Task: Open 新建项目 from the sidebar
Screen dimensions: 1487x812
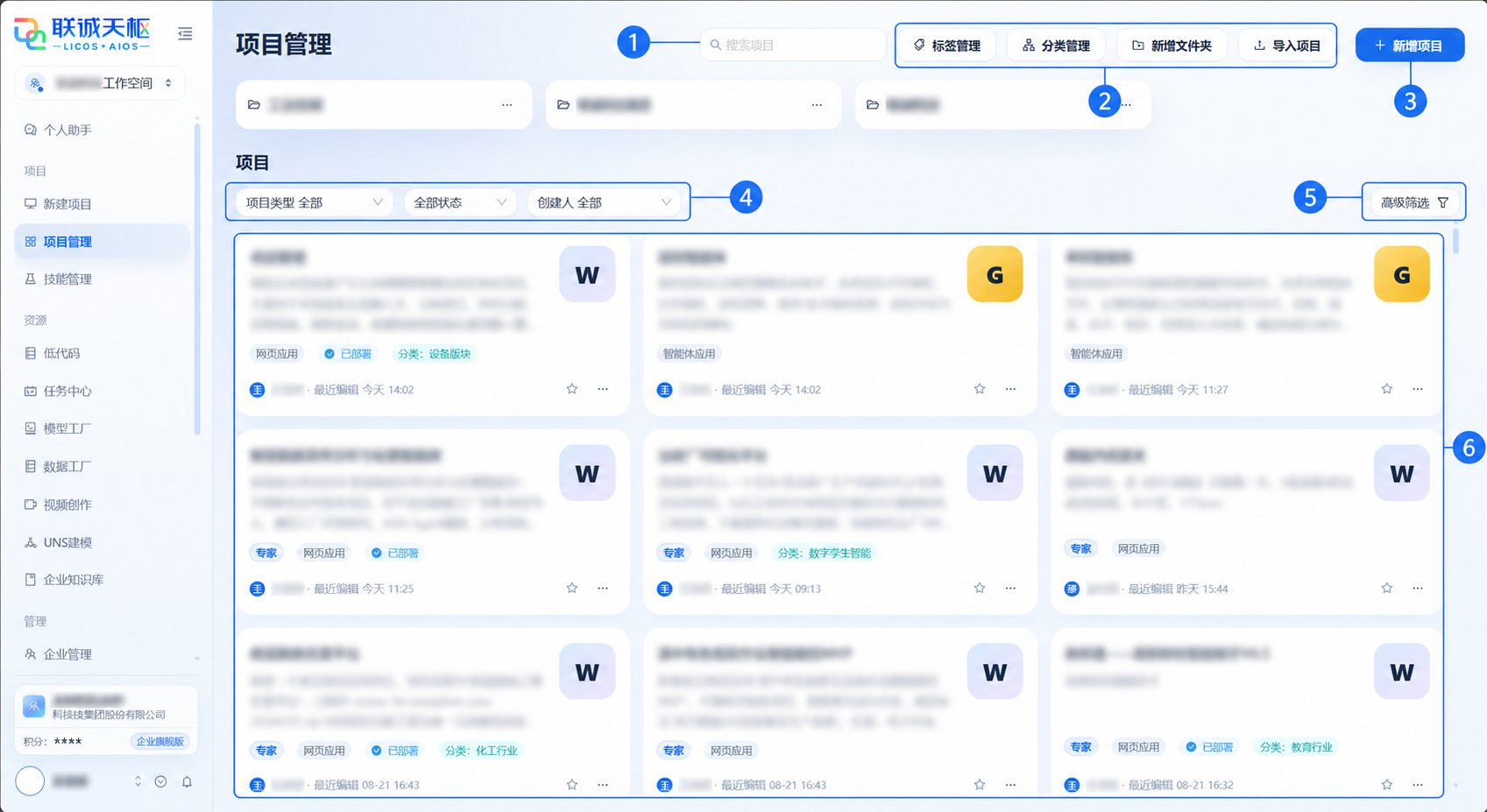Action: (67, 204)
